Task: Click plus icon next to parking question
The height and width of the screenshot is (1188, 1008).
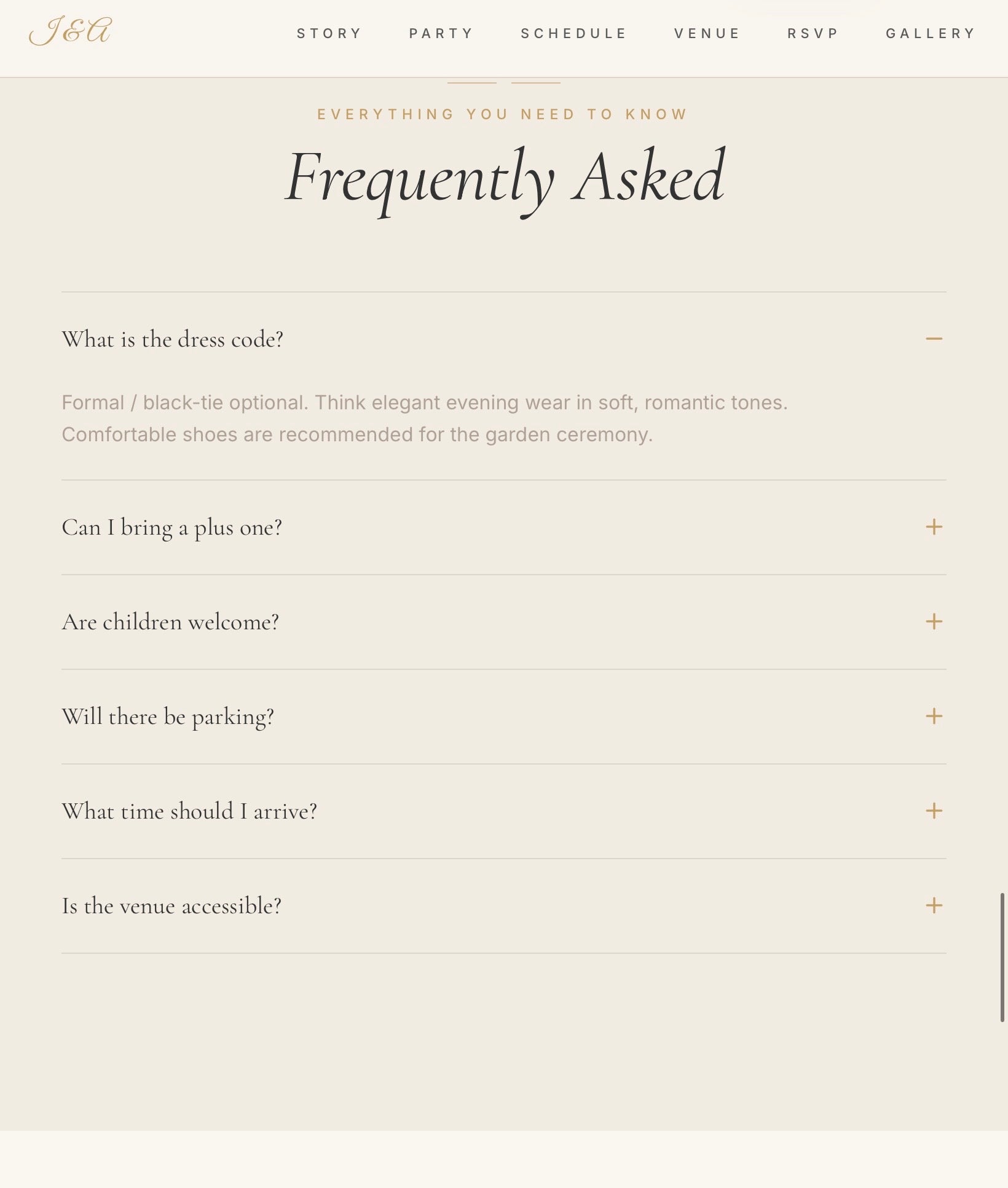Action: tap(934, 716)
